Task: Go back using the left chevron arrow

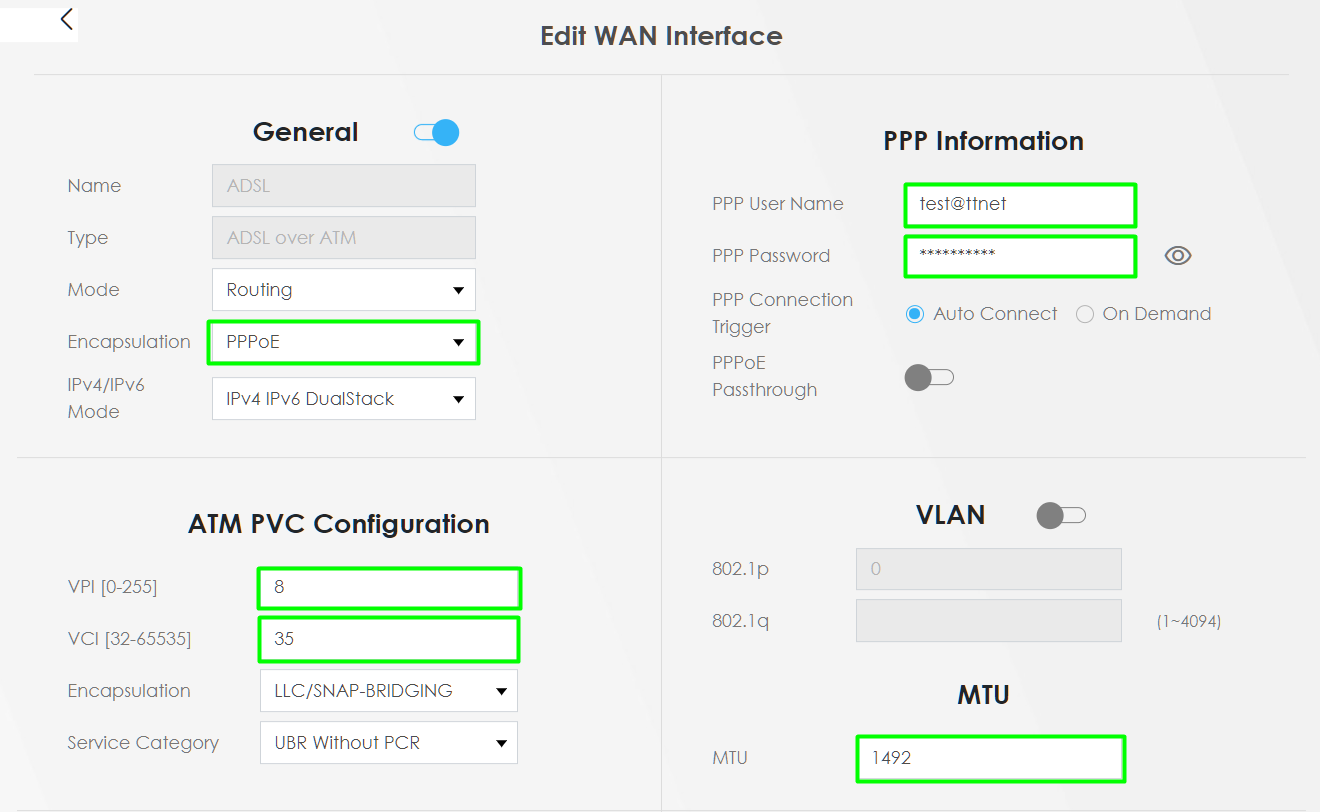Action: coord(66,19)
